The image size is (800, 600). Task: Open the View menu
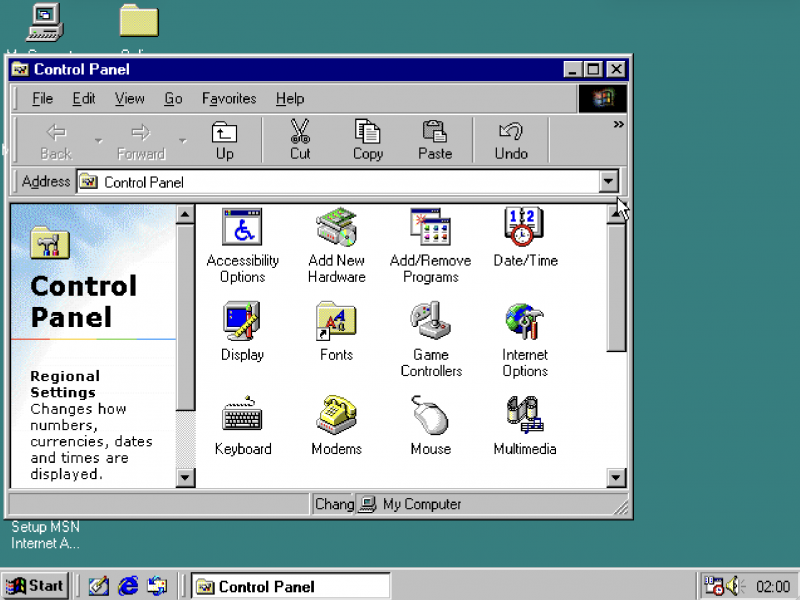pyautogui.click(x=129, y=99)
